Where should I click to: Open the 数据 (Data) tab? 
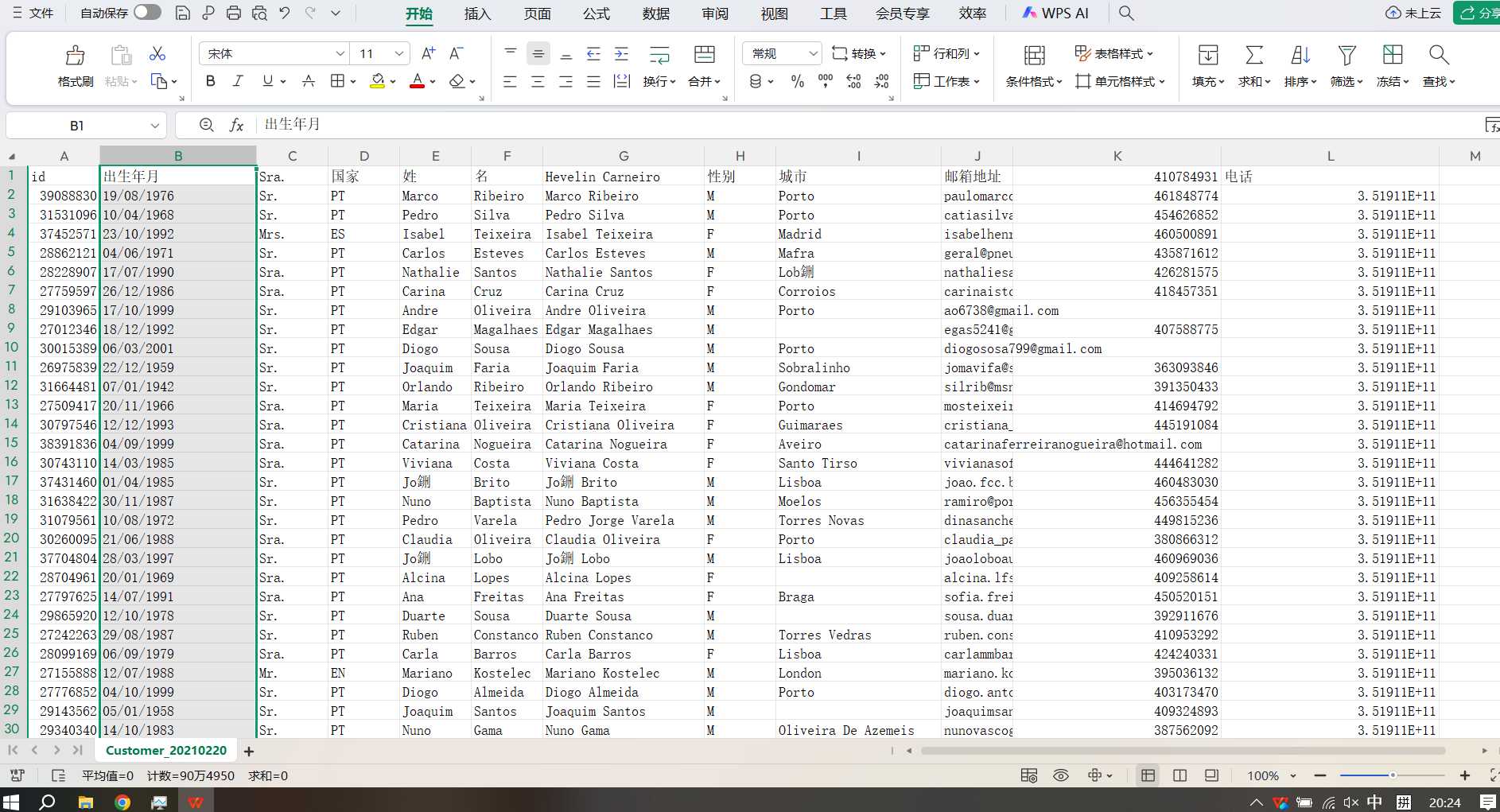(655, 14)
